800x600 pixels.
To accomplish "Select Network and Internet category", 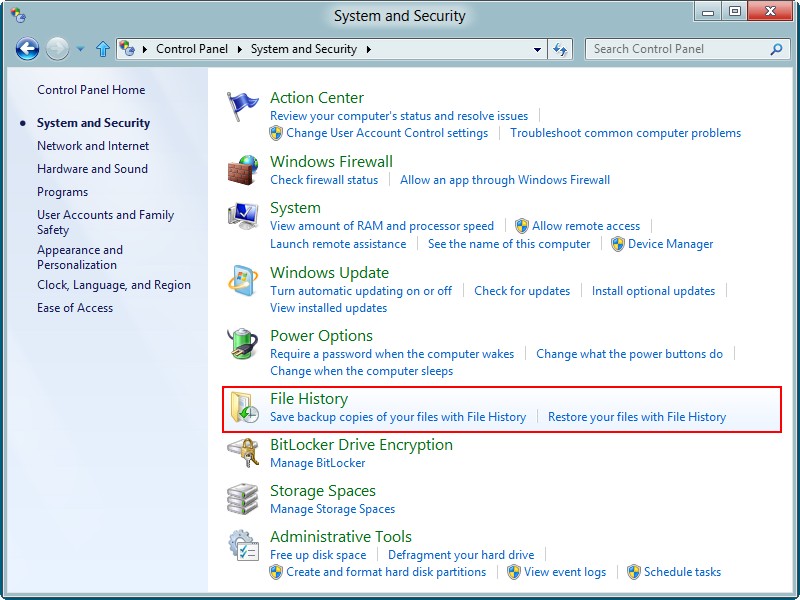I will [93, 146].
